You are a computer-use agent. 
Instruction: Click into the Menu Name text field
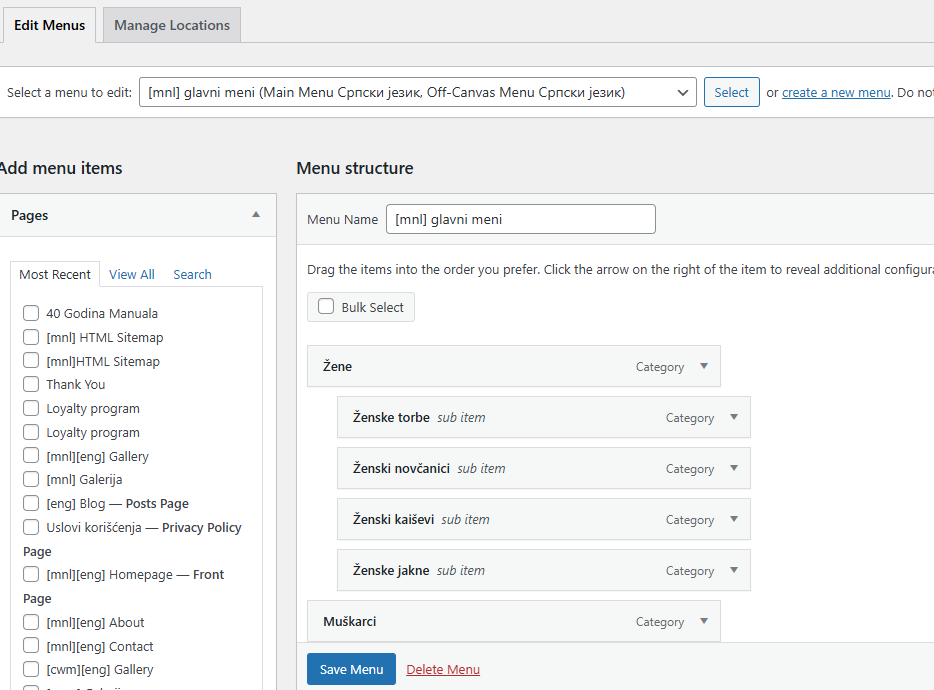tap(520, 219)
